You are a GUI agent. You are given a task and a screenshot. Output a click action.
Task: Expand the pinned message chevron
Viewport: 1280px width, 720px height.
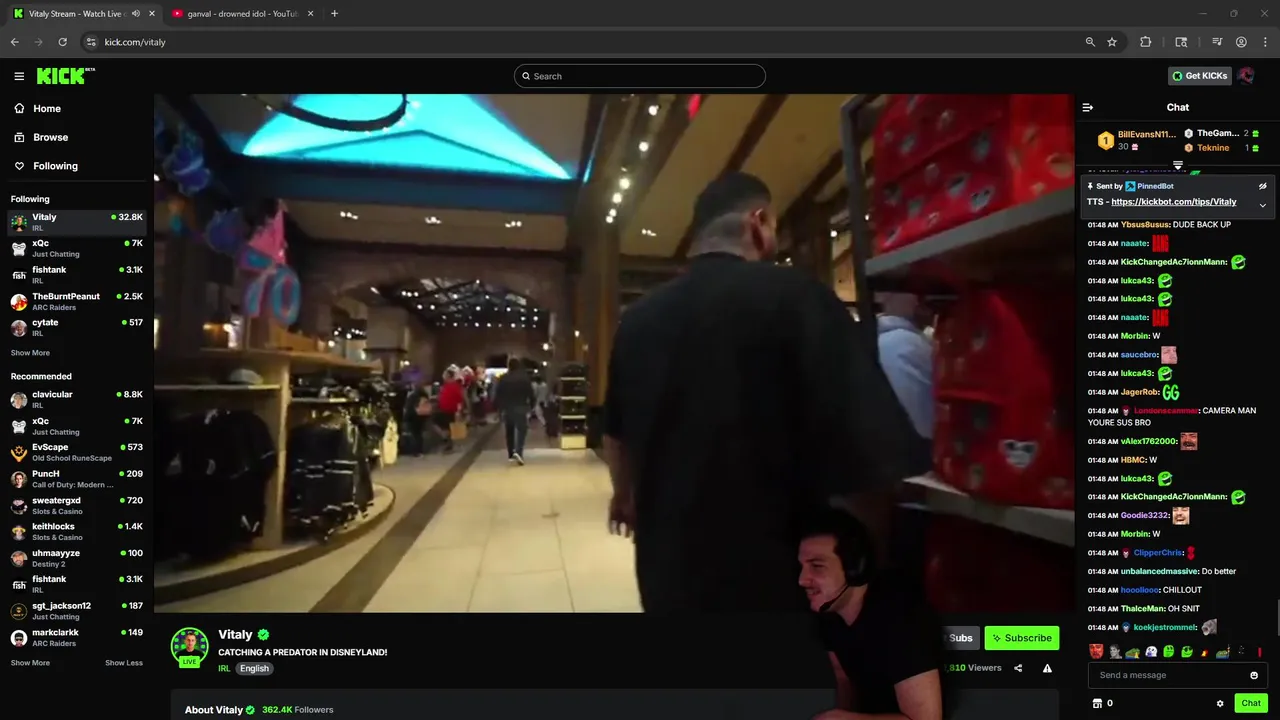[x=1263, y=205]
